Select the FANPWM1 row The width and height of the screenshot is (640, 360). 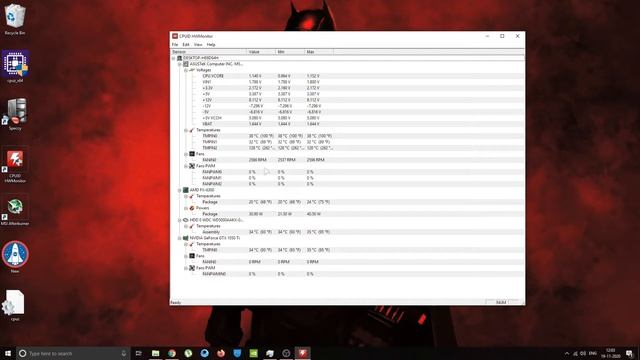click(x=347, y=178)
